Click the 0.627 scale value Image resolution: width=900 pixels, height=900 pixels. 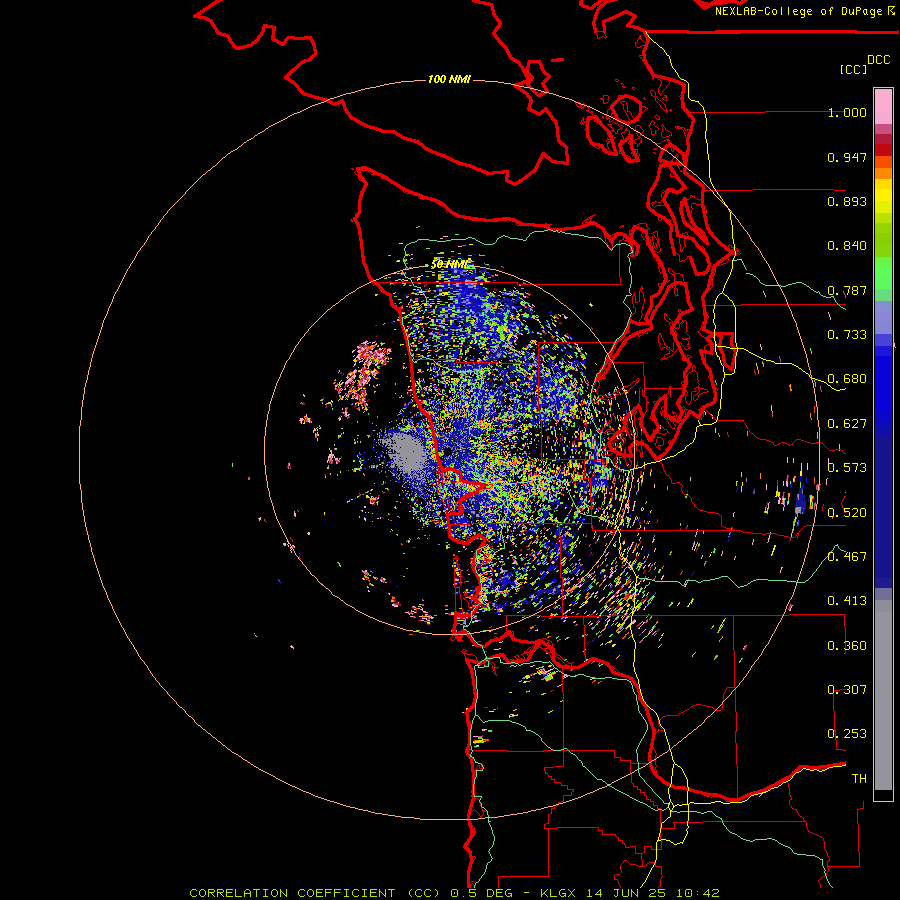[x=847, y=424]
